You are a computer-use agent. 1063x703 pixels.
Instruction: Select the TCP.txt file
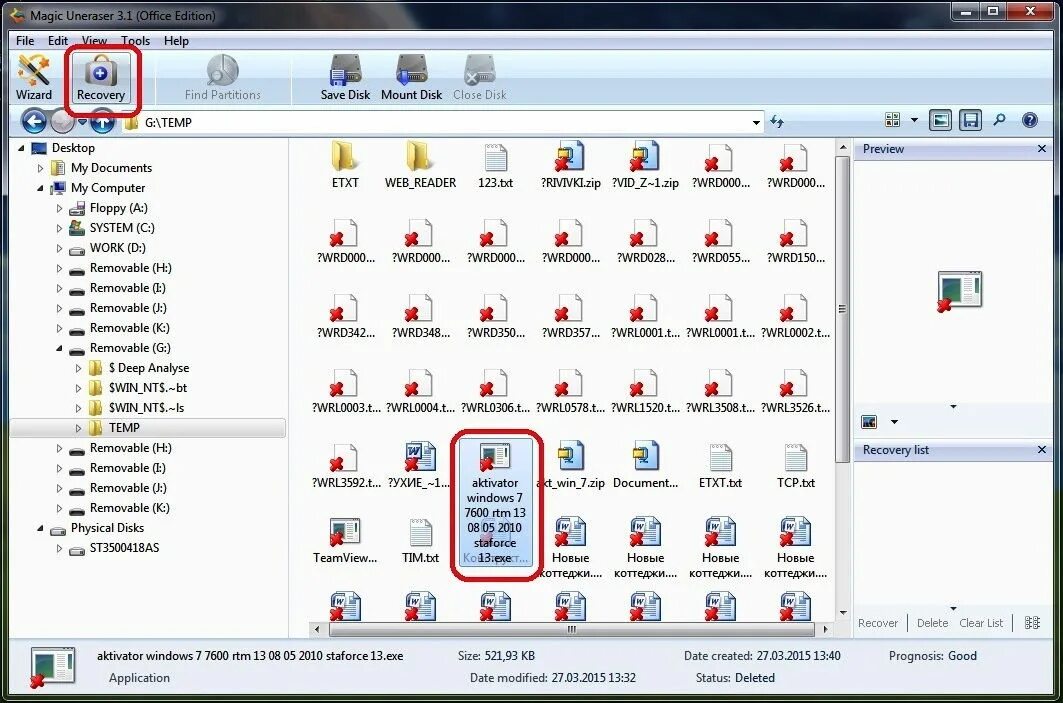tap(795, 466)
